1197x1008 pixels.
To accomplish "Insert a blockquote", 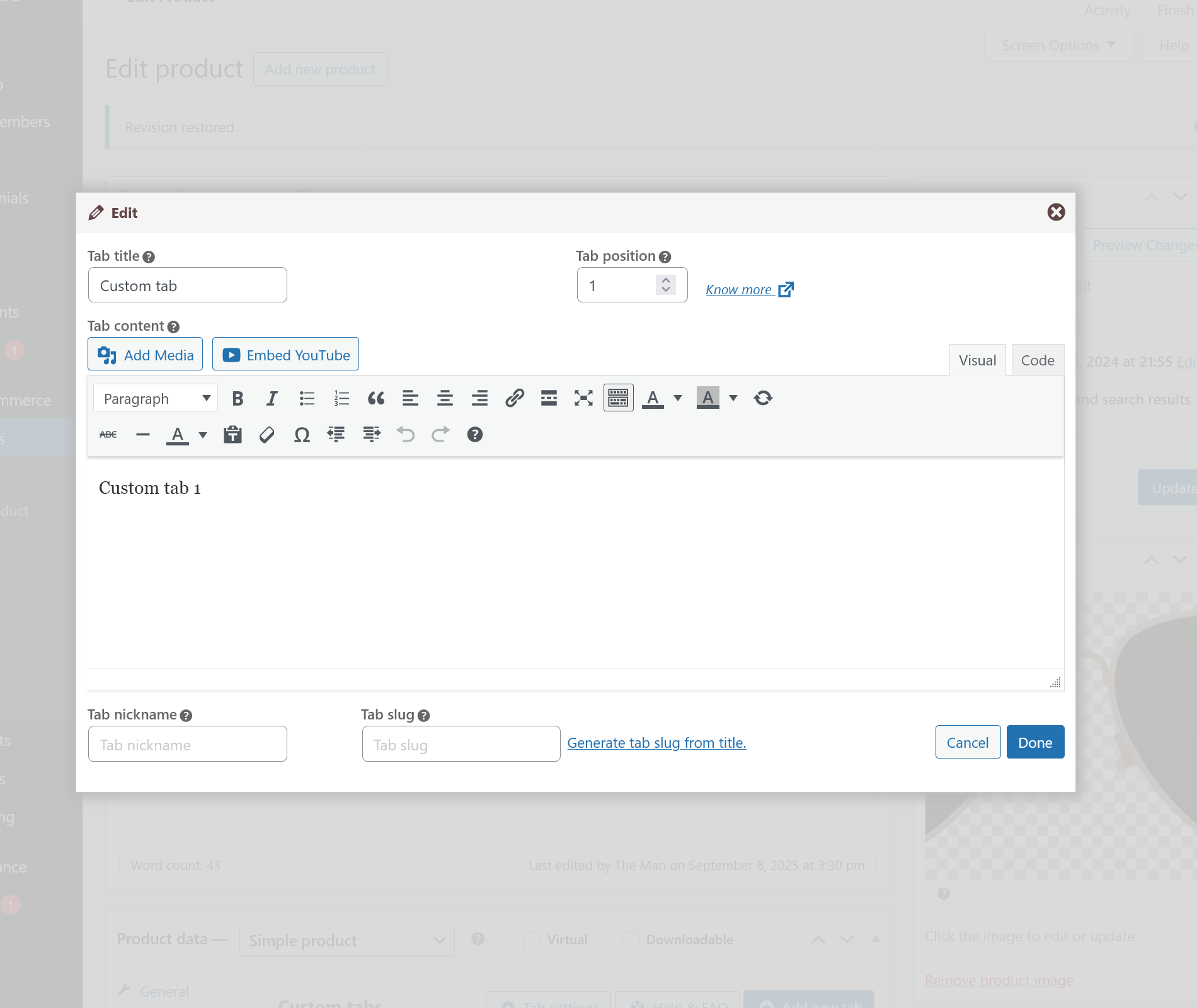I will (376, 398).
